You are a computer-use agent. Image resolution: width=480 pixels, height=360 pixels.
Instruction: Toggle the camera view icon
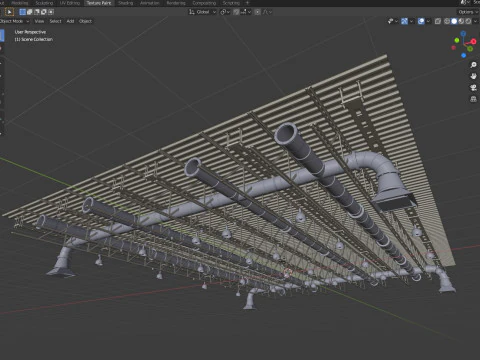tap(473, 88)
